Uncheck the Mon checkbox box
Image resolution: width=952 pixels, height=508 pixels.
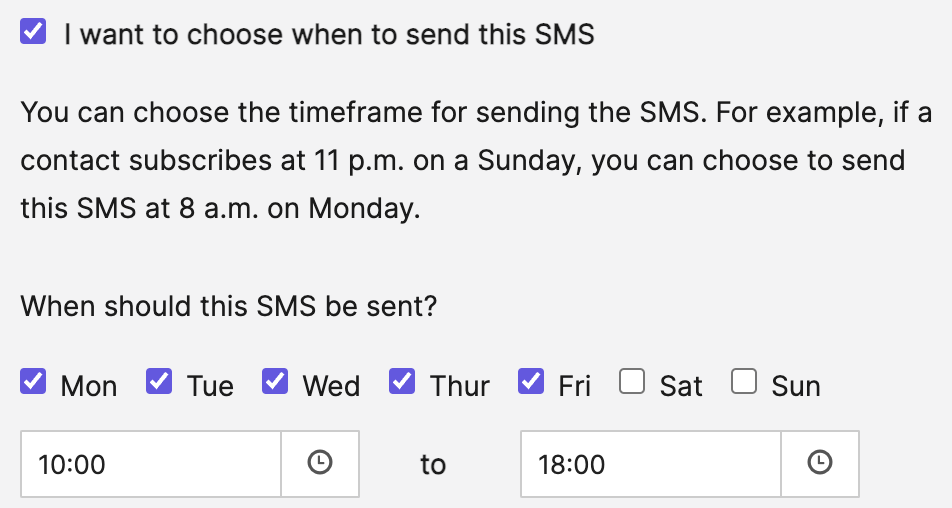click(33, 382)
